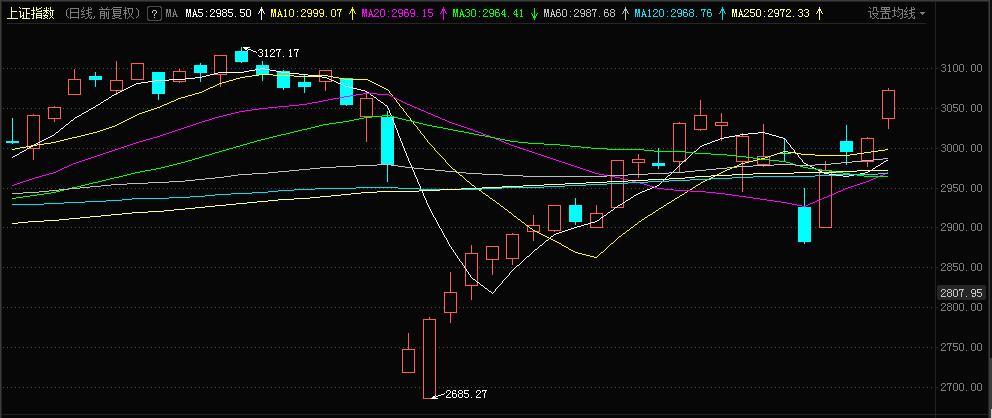Click the 2807.95 price axis tag
Image resolution: width=992 pixels, height=418 pixels.
tap(962, 293)
